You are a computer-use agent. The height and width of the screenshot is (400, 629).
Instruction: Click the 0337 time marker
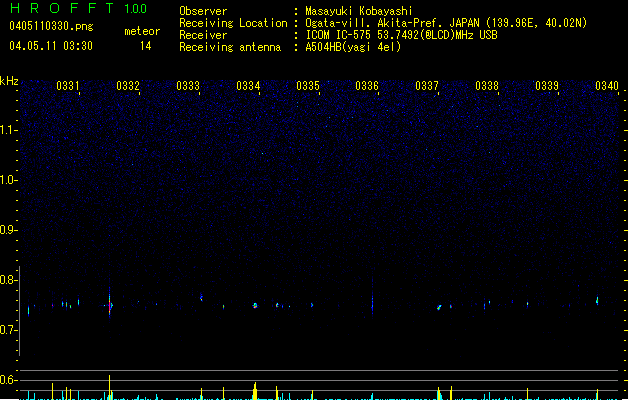tap(427, 86)
